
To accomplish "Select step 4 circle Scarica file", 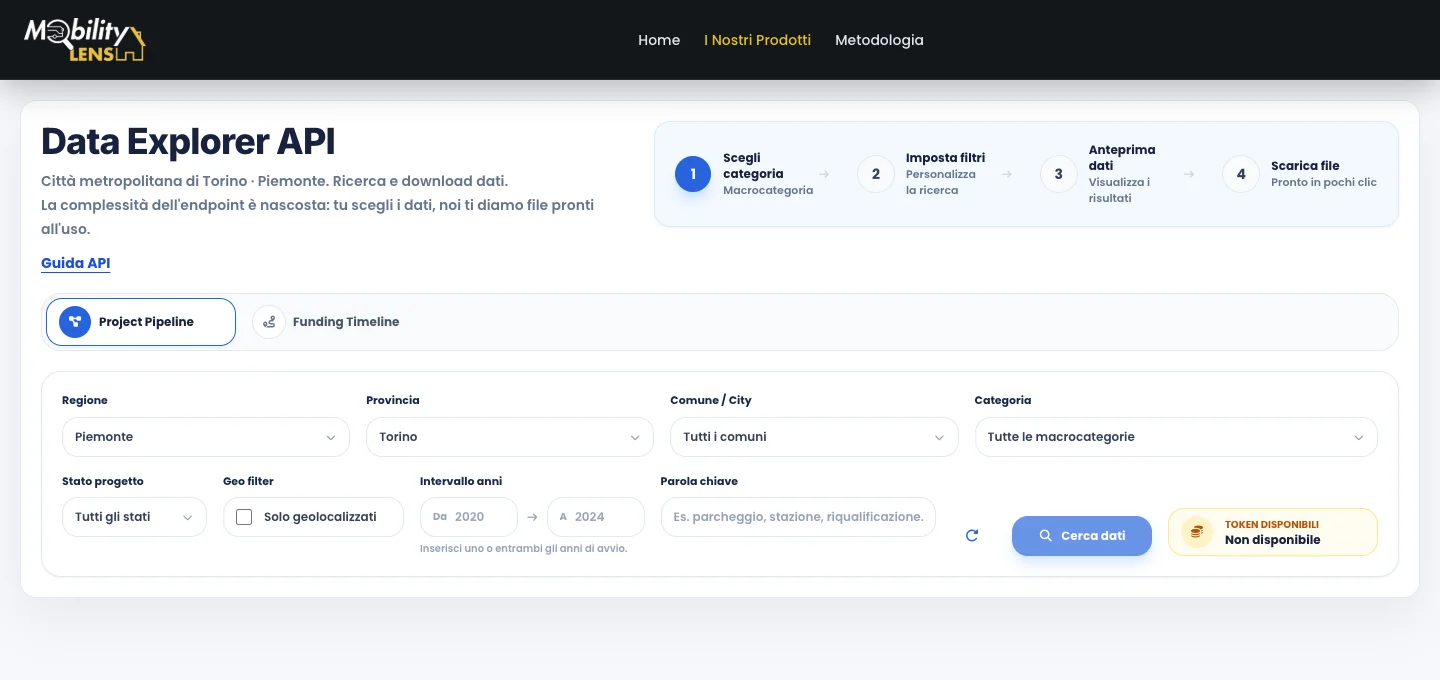I will [x=1241, y=174].
